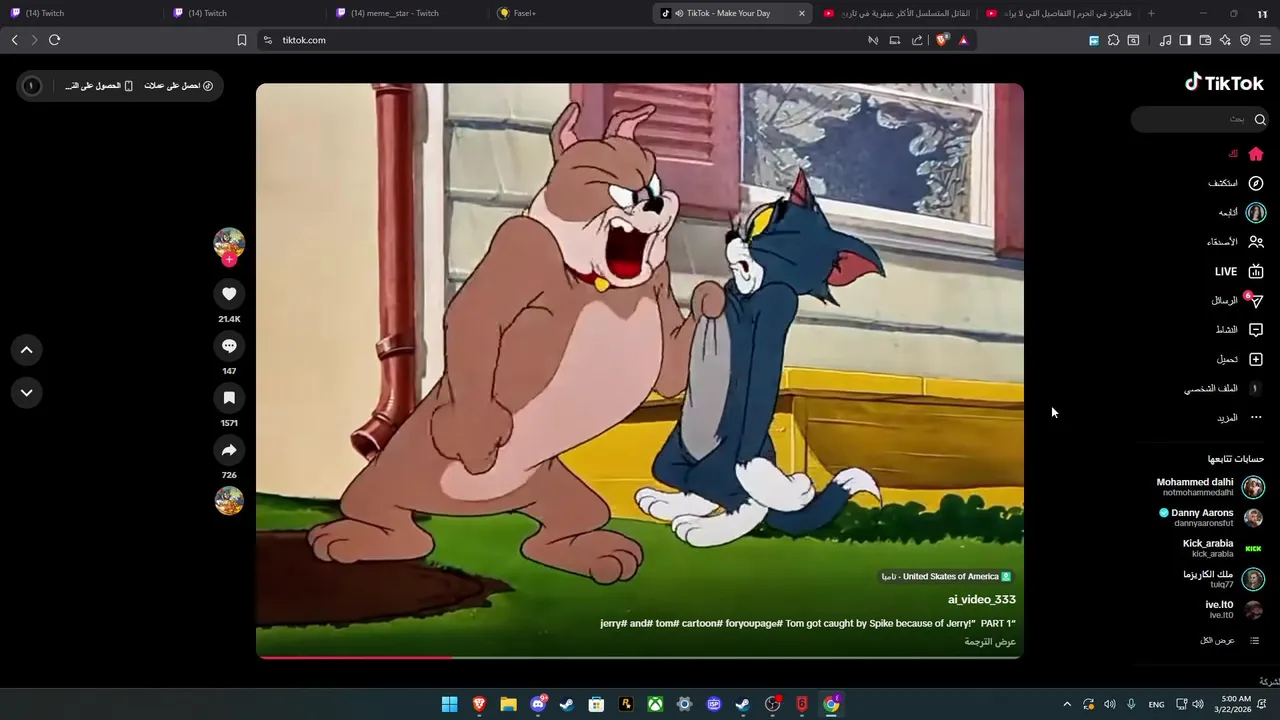
Task: Go back in the browser
Action: tap(14, 40)
